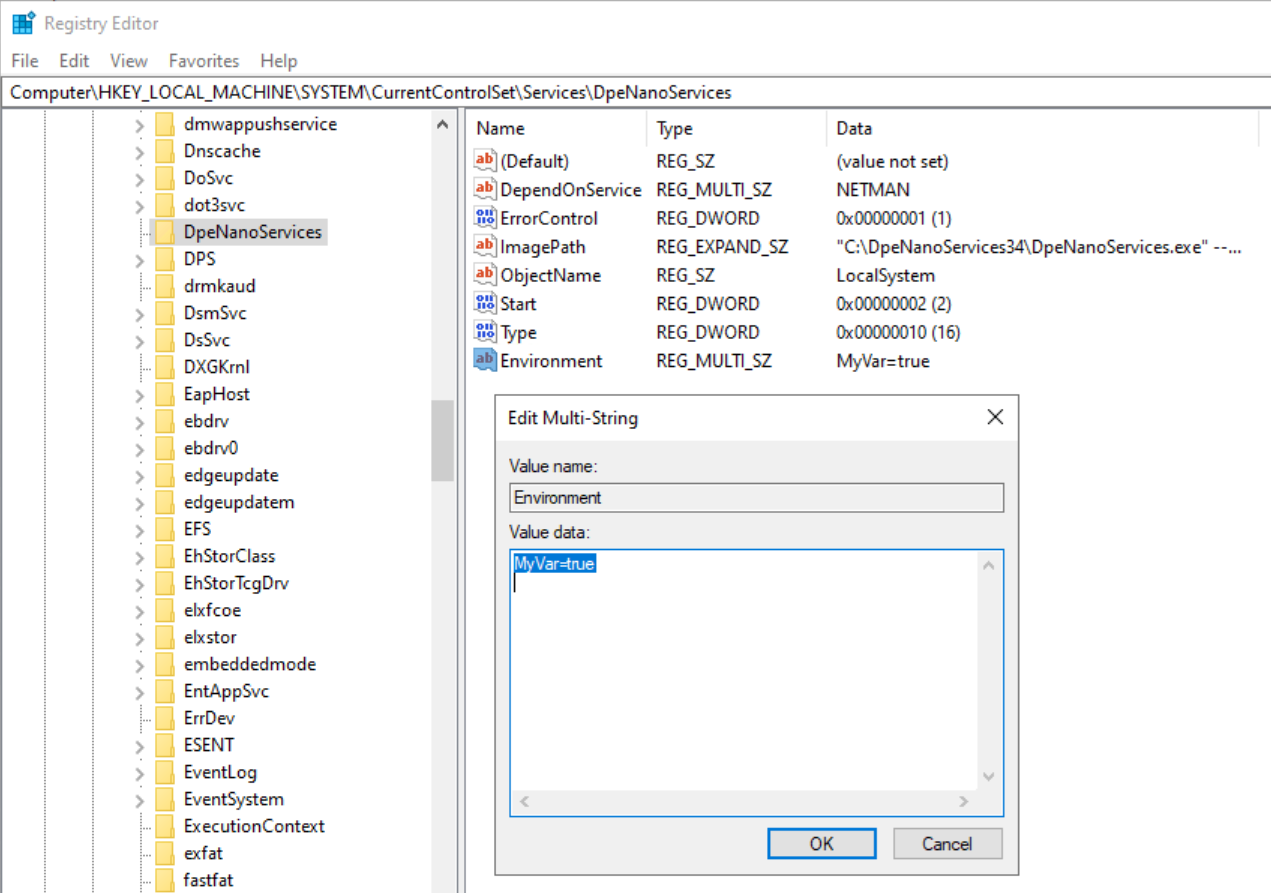Click the ImagePath string value icon
The image size is (1271, 893).
[485, 246]
